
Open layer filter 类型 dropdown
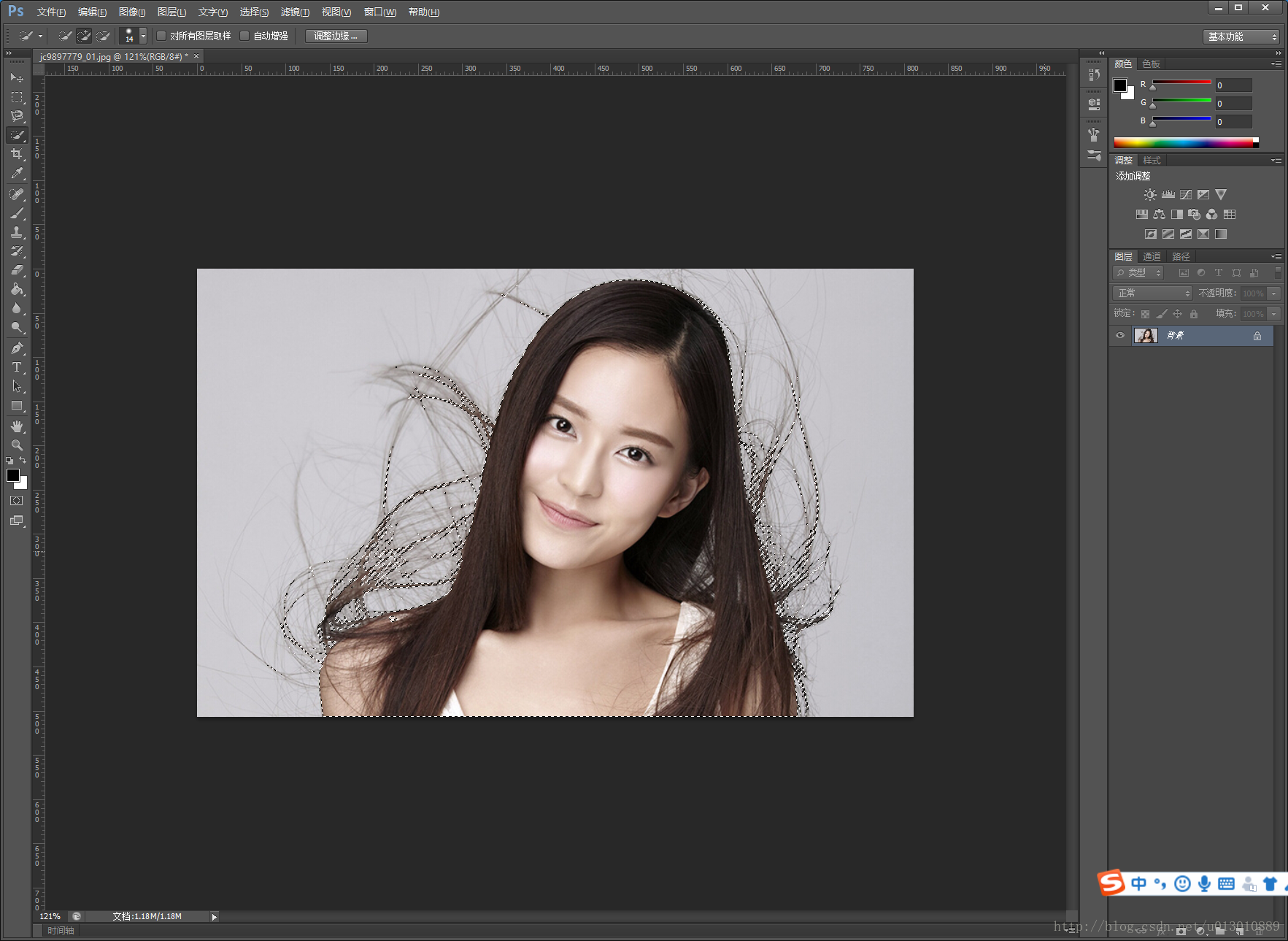1138,272
